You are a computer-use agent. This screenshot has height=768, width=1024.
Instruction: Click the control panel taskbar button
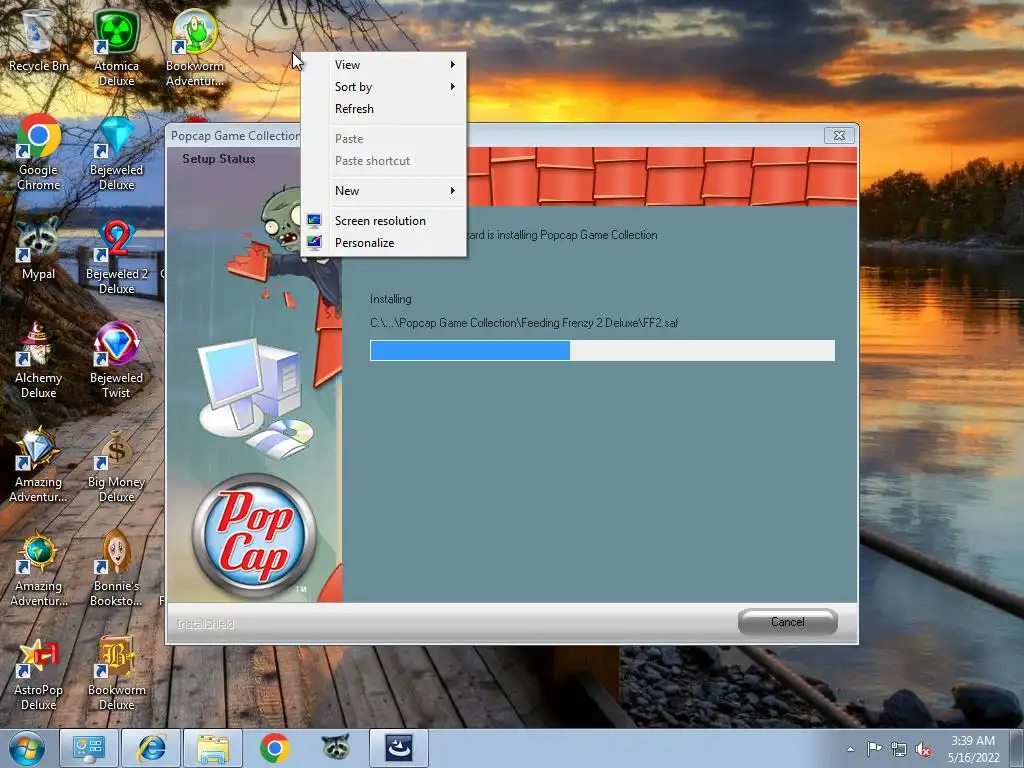[89, 748]
